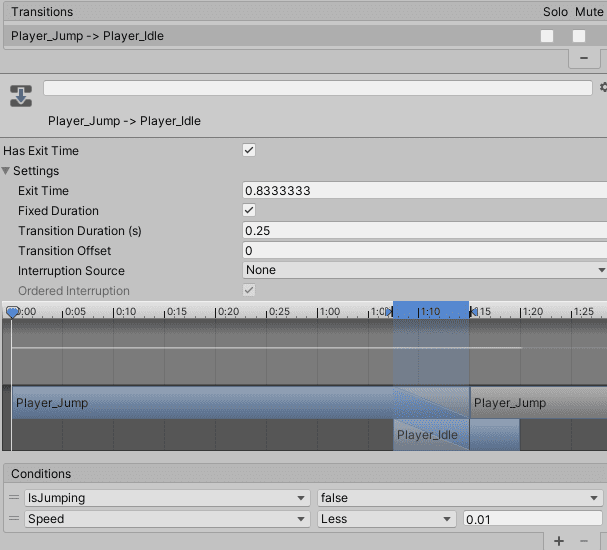This screenshot has width=607, height=550.
Task: Toggle Mute checkbox for Player_Jump transition
Action: pos(578,36)
